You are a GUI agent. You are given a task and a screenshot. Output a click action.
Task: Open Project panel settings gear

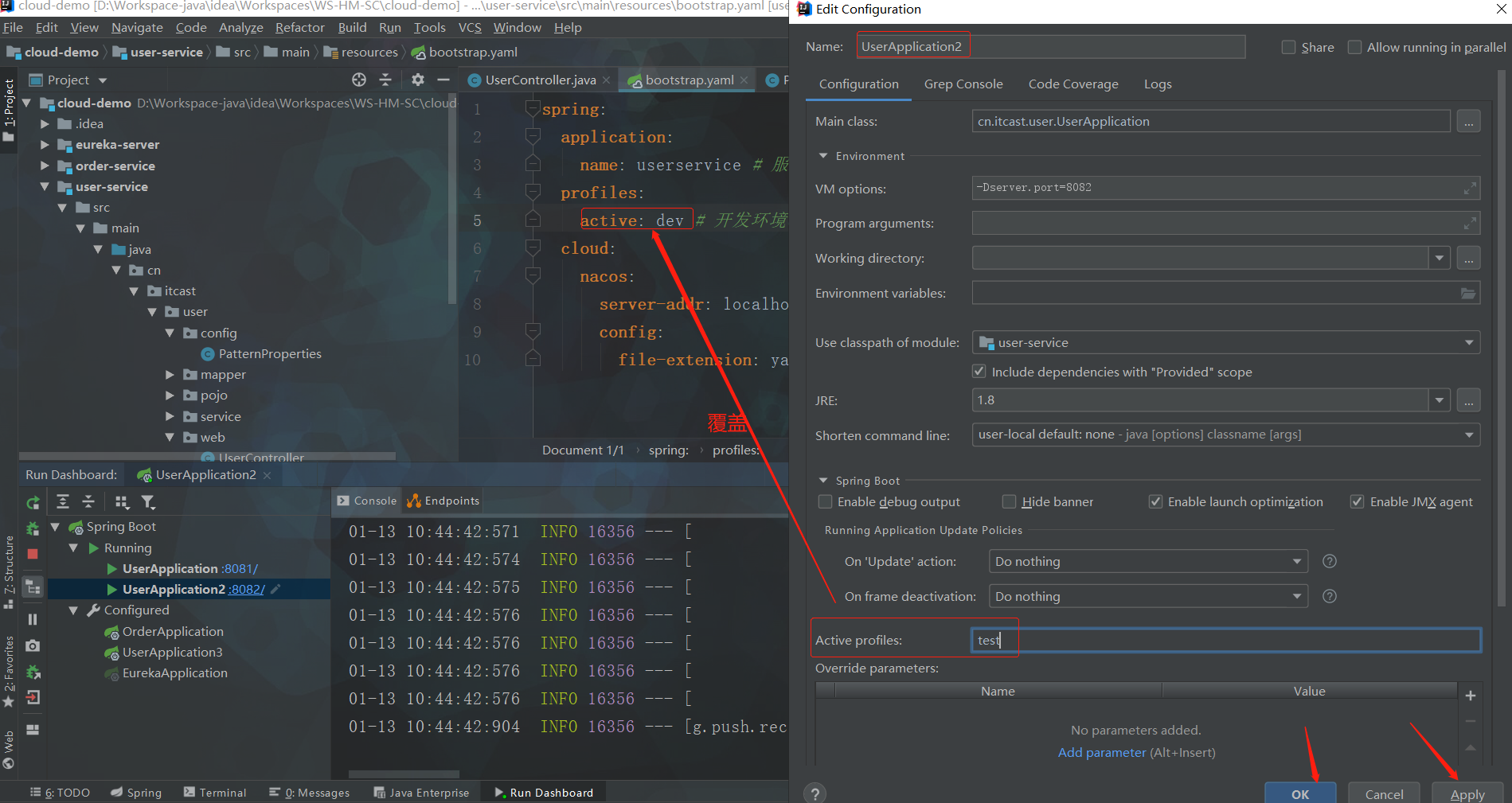pos(418,80)
